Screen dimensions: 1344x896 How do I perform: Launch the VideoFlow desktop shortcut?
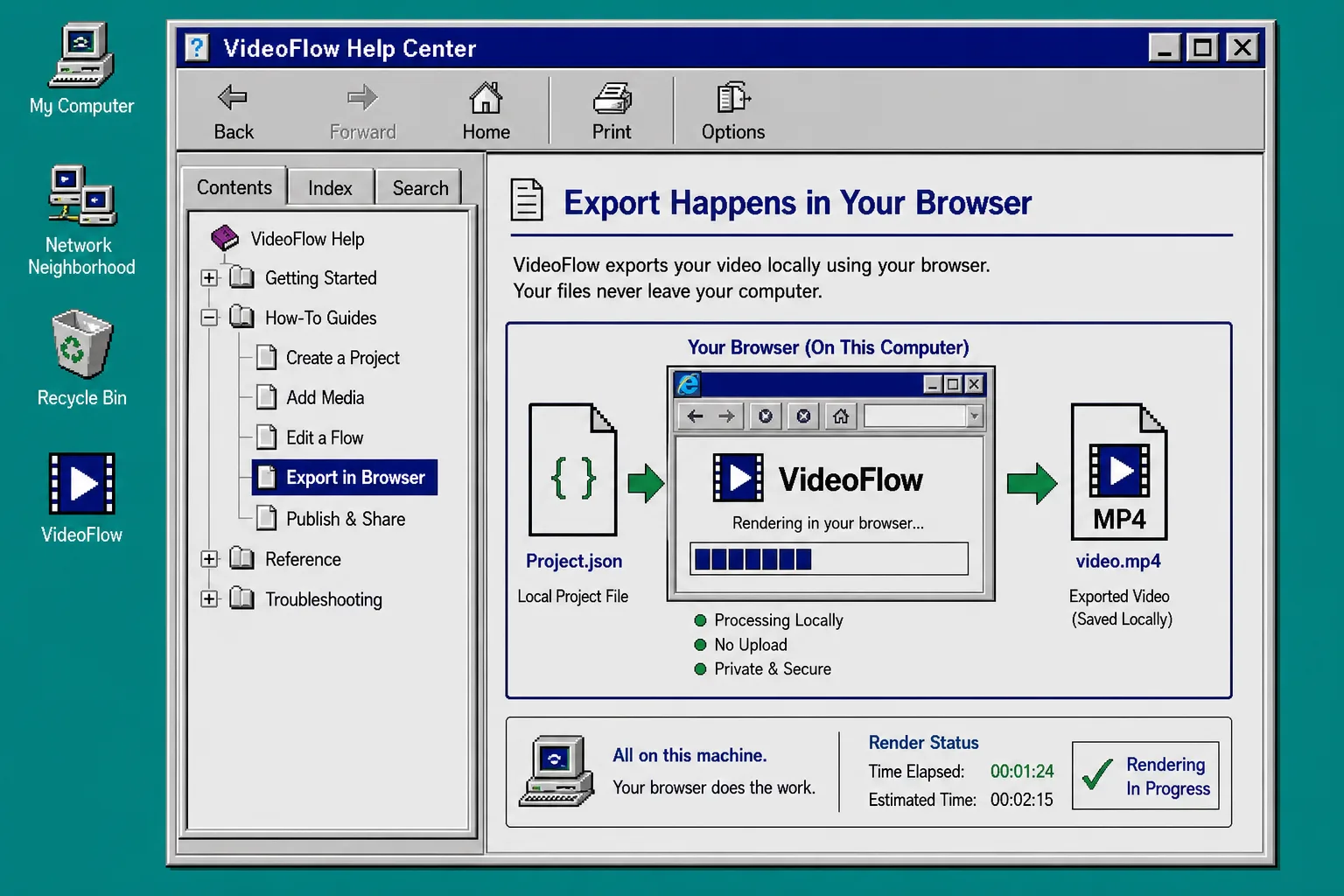point(81,497)
